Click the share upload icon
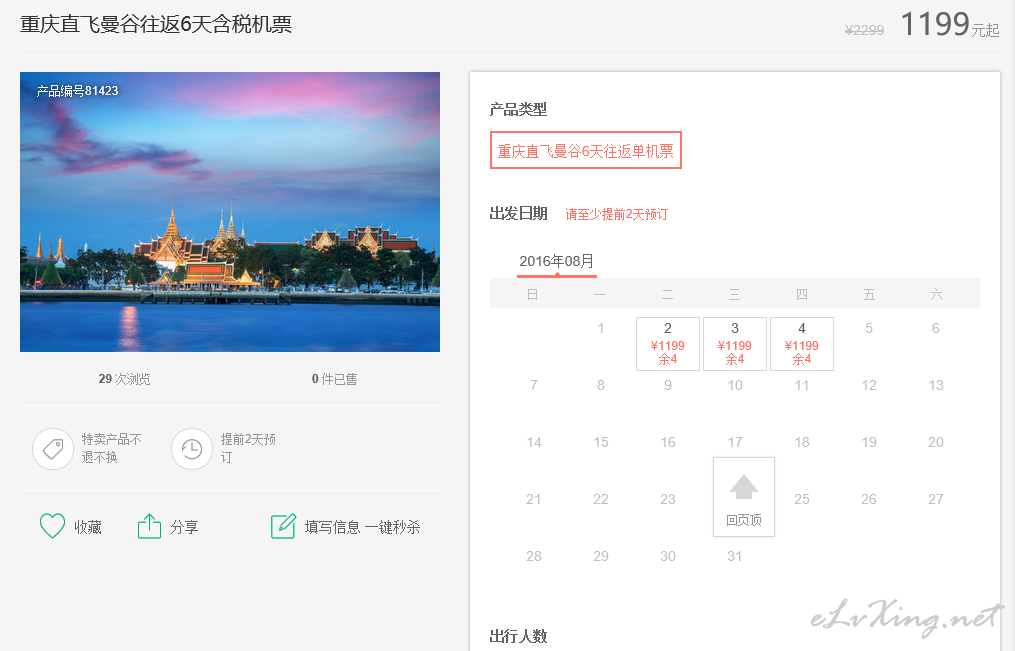 (x=150, y=526)
